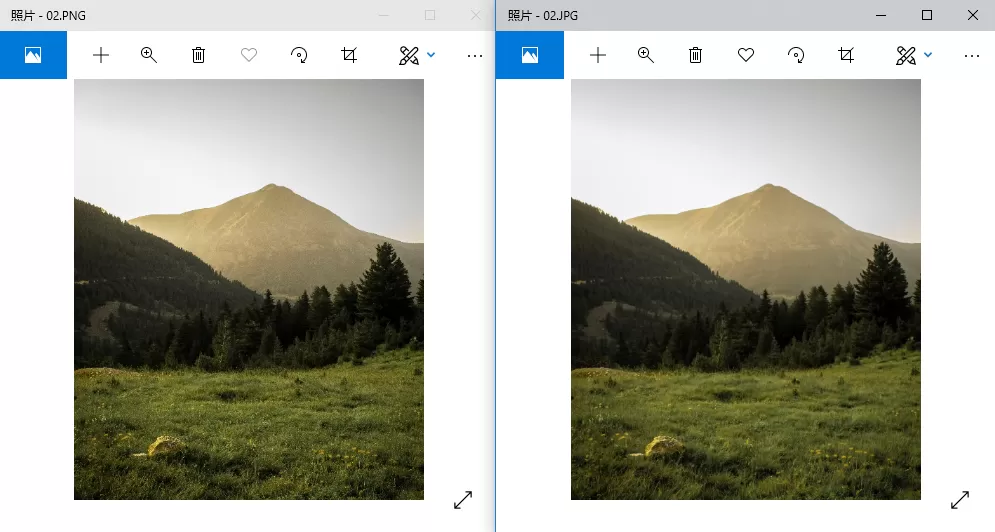The width and height of the screenshot is (995, 532).
Task: Favorite the photo with the heart in the 02.PNG window
Action: tap(249, 55)
